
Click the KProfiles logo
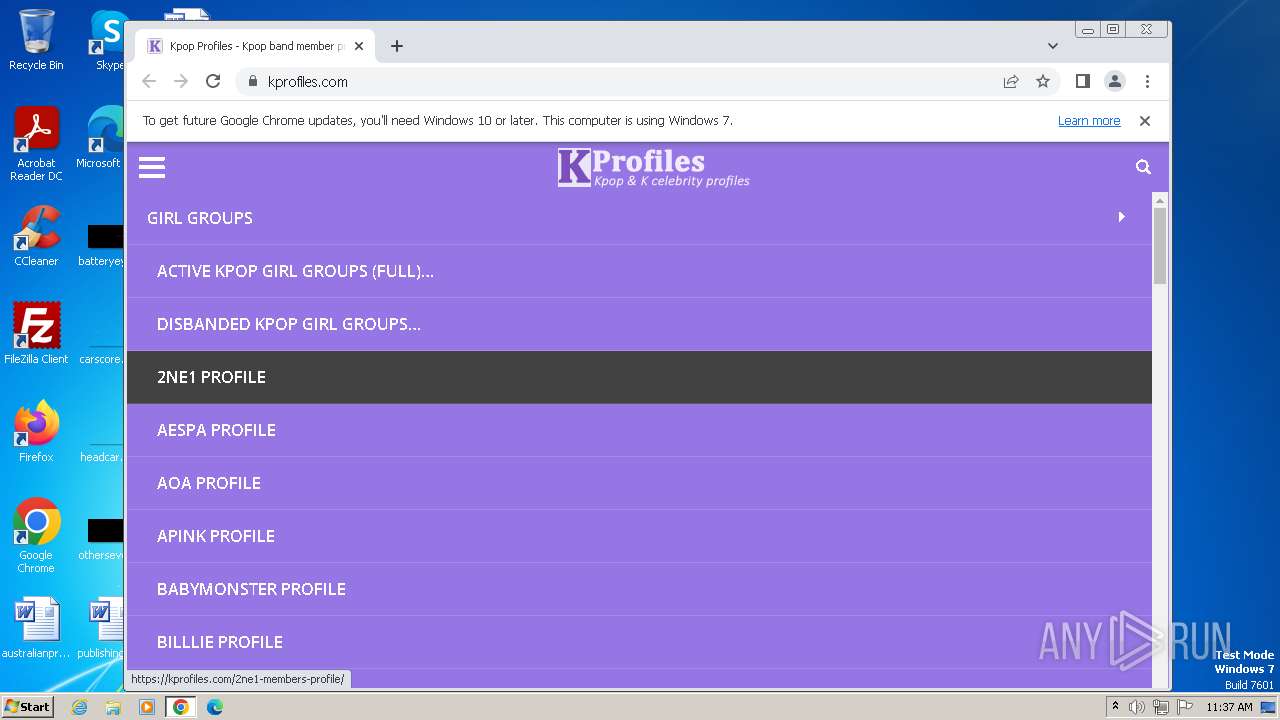coord(653,167)
